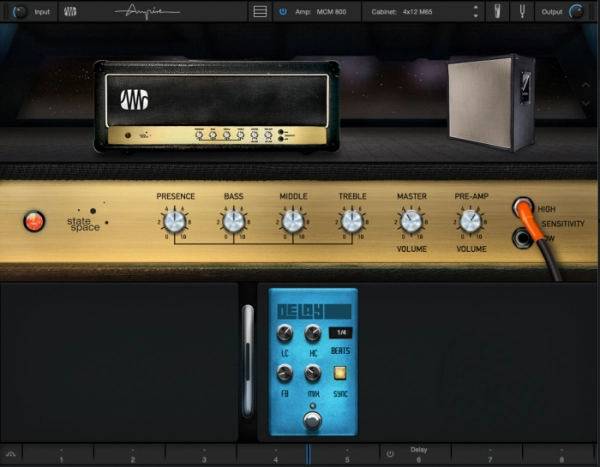Click the cabinet stepper arrows
Image resolution: width=600 pixels, height=467 pixels.
(476, 12)
